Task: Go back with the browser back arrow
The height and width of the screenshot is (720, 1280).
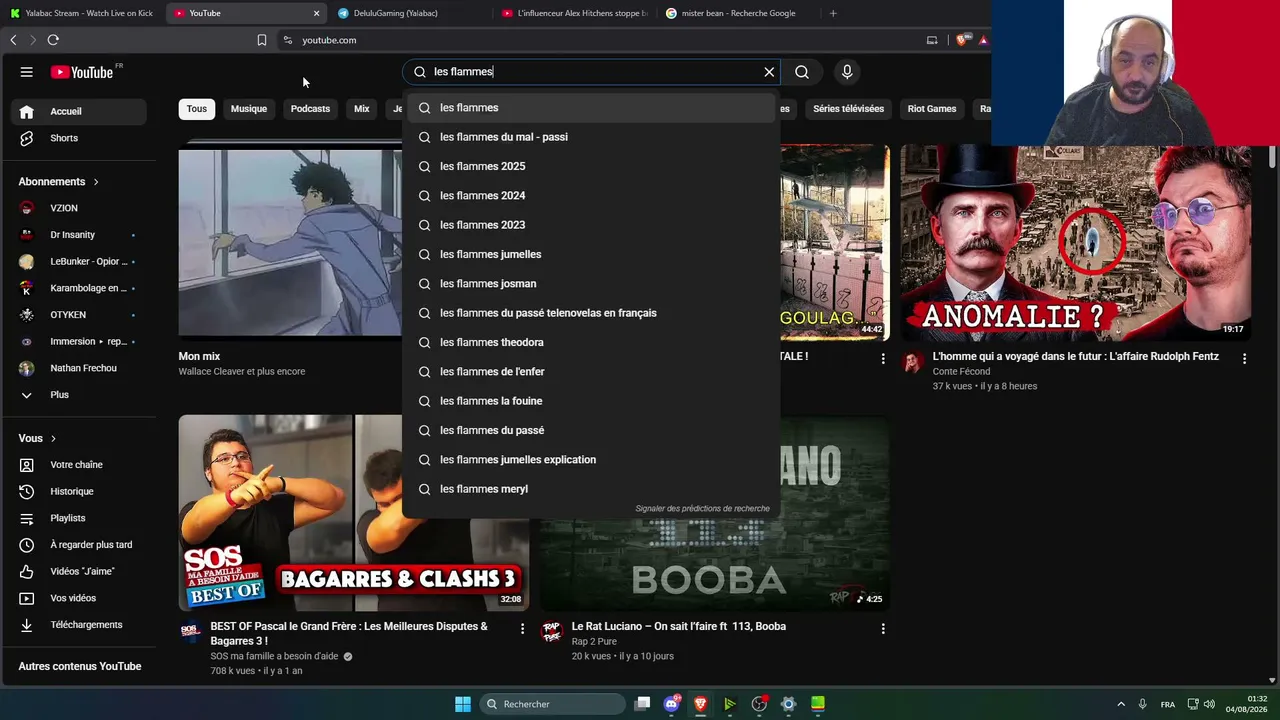Action: coord(13,40)
